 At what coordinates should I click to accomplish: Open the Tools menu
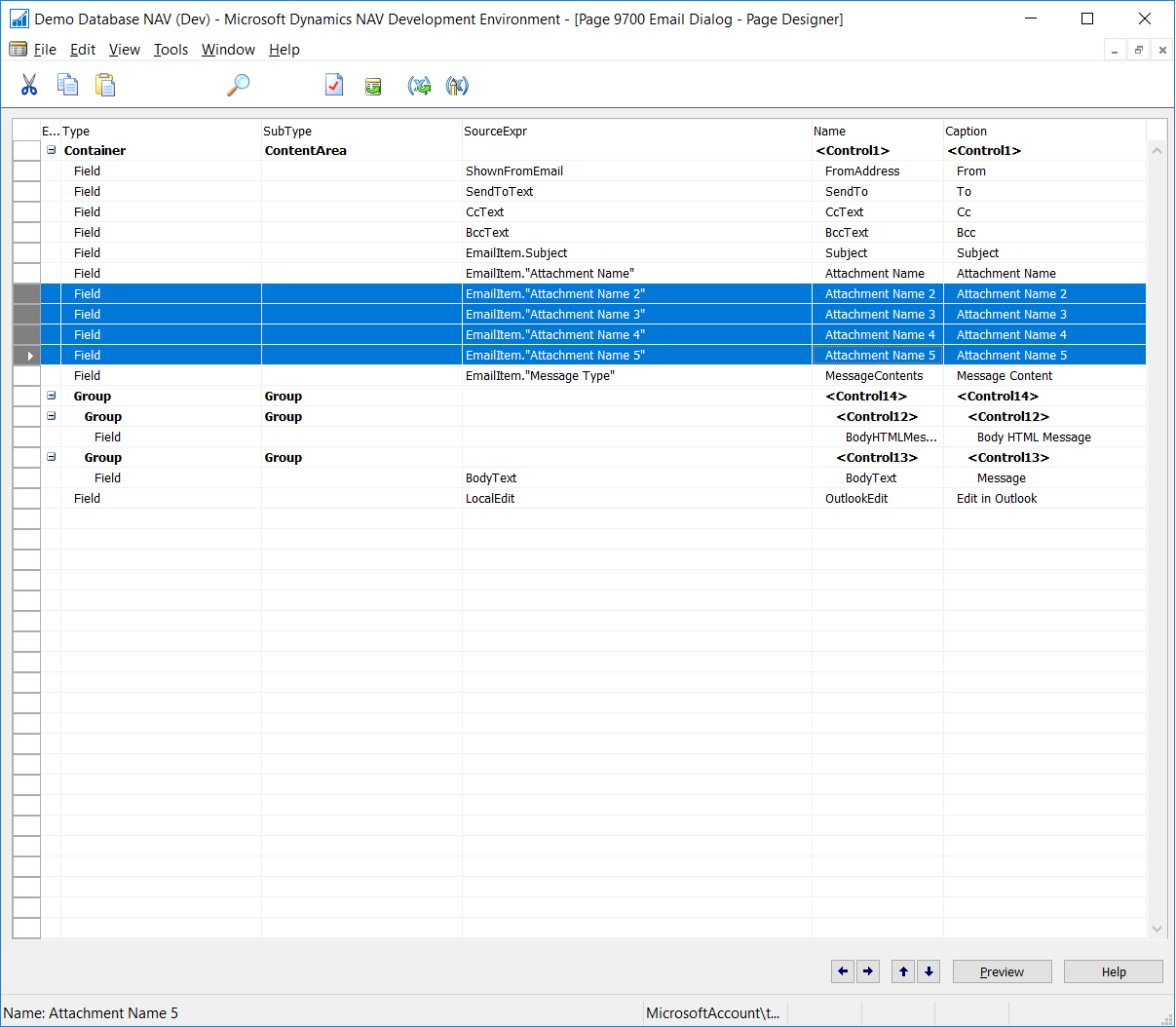pos(171,50)
